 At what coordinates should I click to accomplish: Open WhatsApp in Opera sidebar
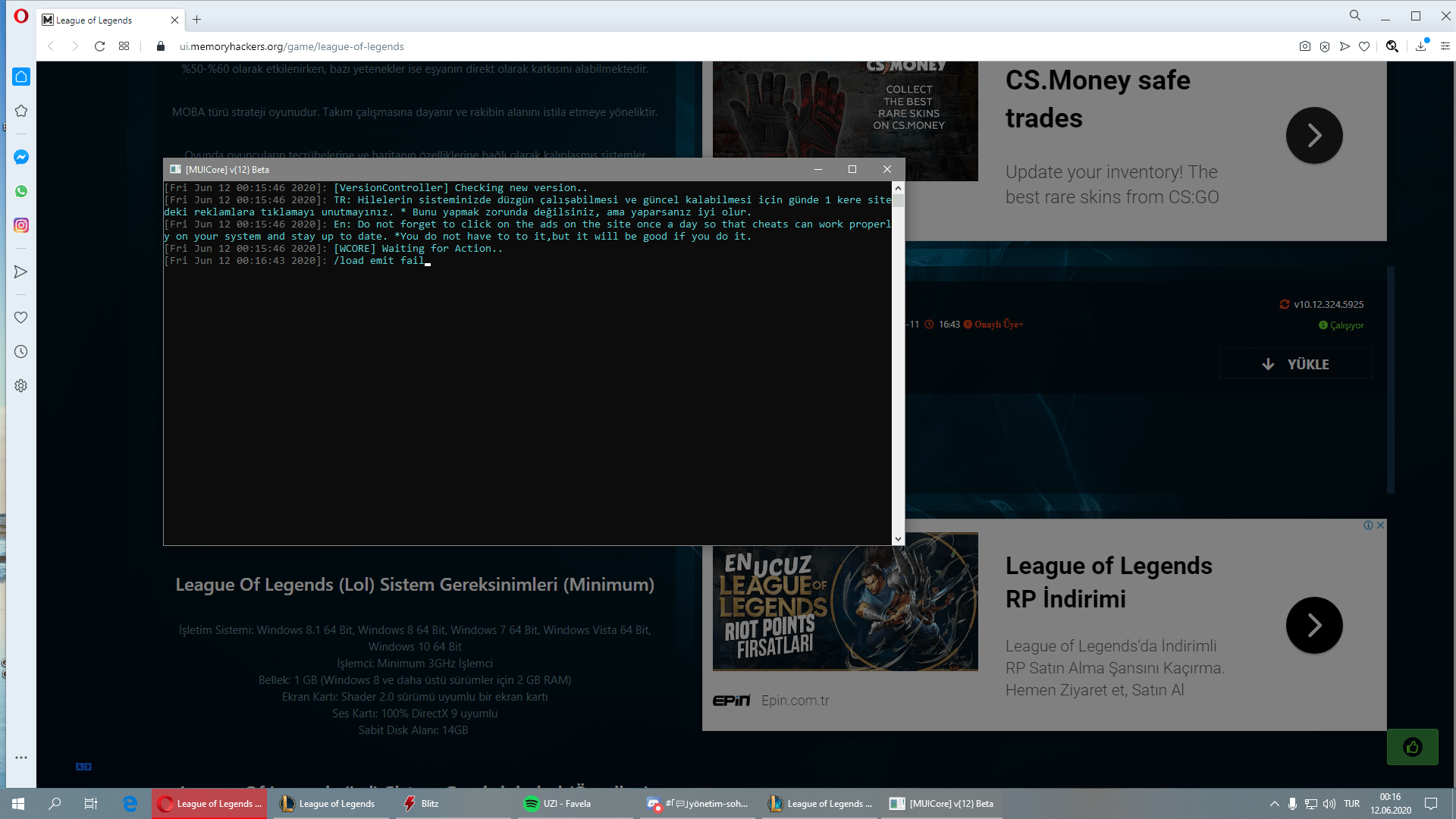[21, 191]
